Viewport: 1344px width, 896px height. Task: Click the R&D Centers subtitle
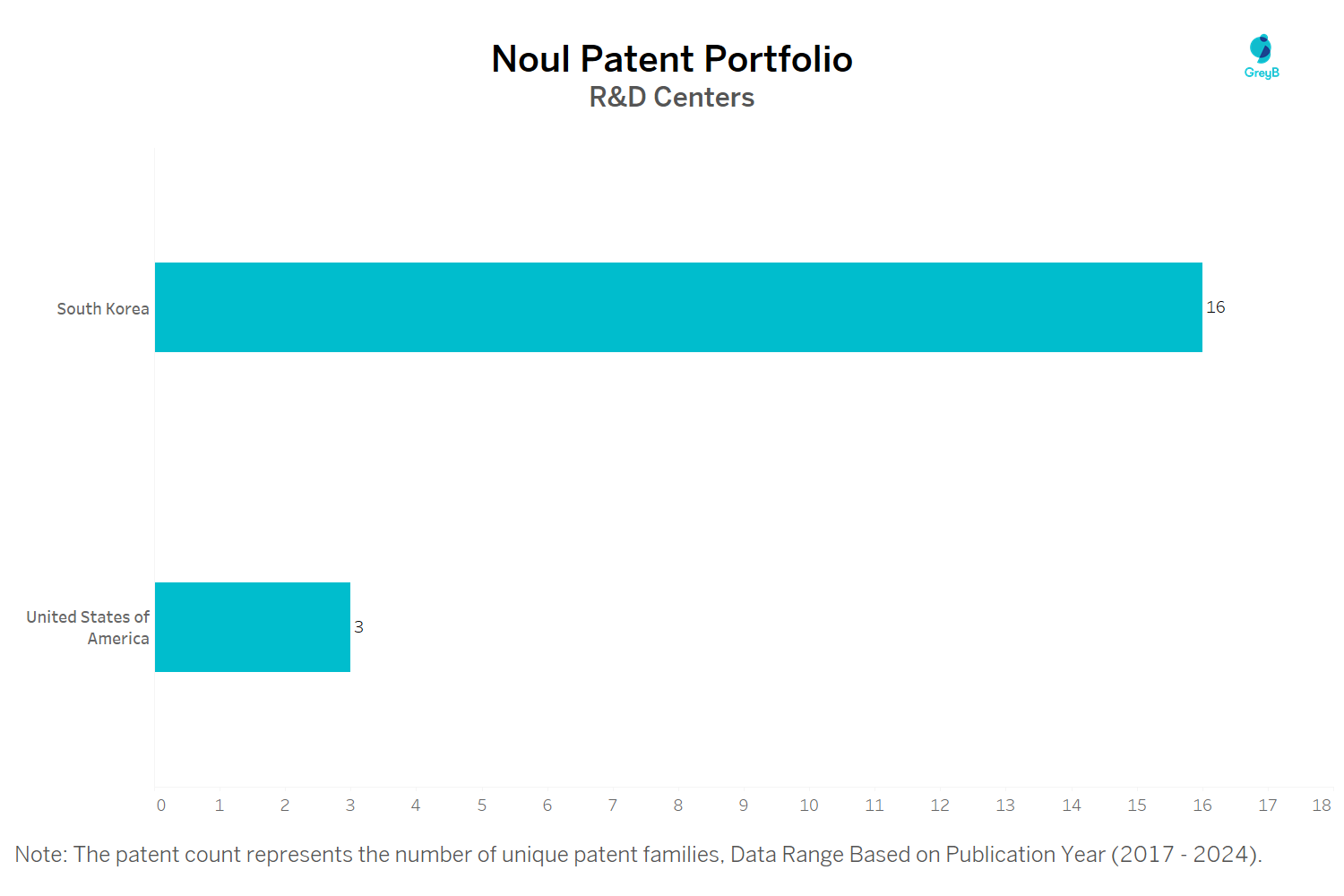(x=672, y=97)
